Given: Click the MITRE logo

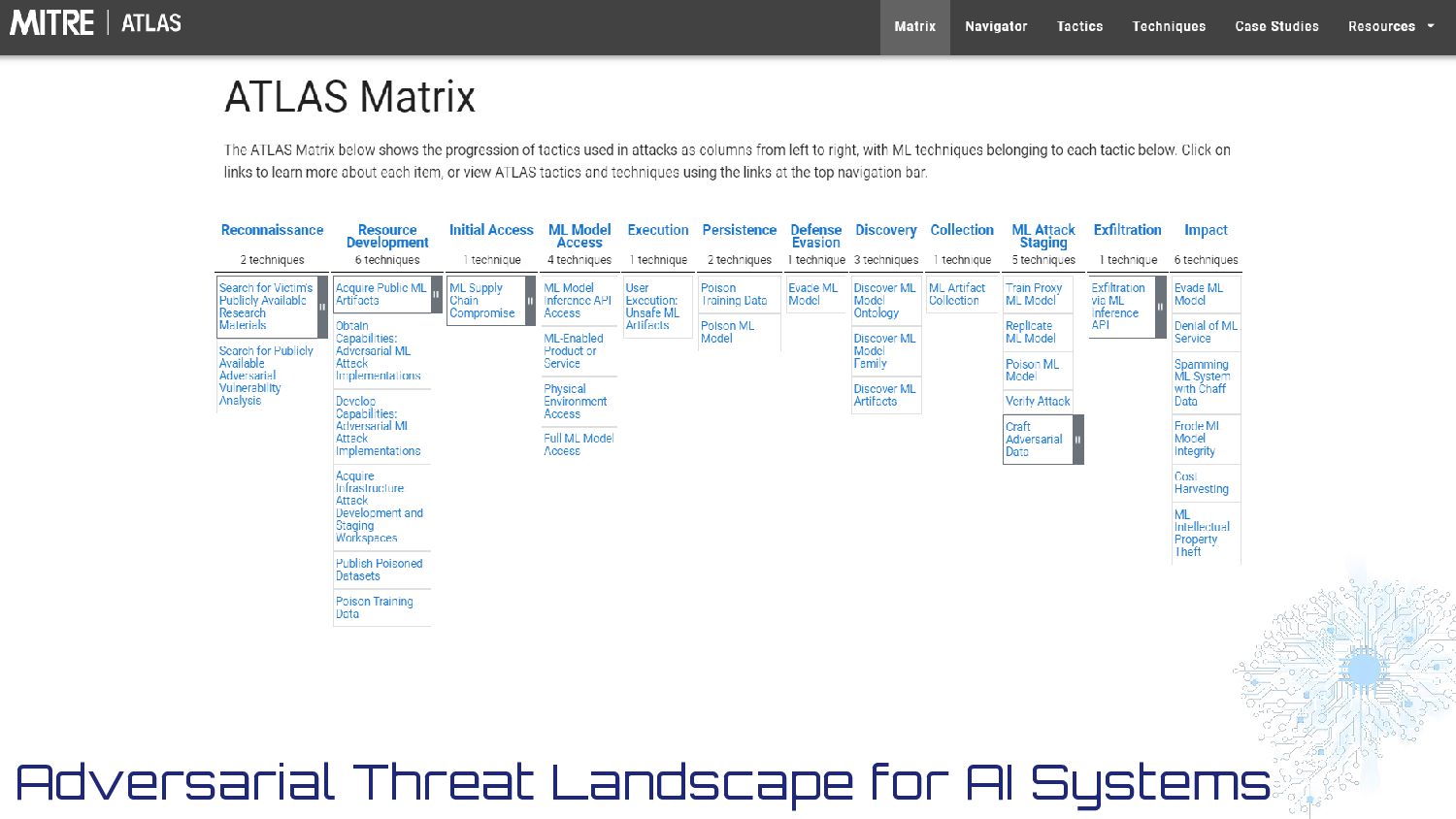Looking at the screenshot, I should coord(52,23).
